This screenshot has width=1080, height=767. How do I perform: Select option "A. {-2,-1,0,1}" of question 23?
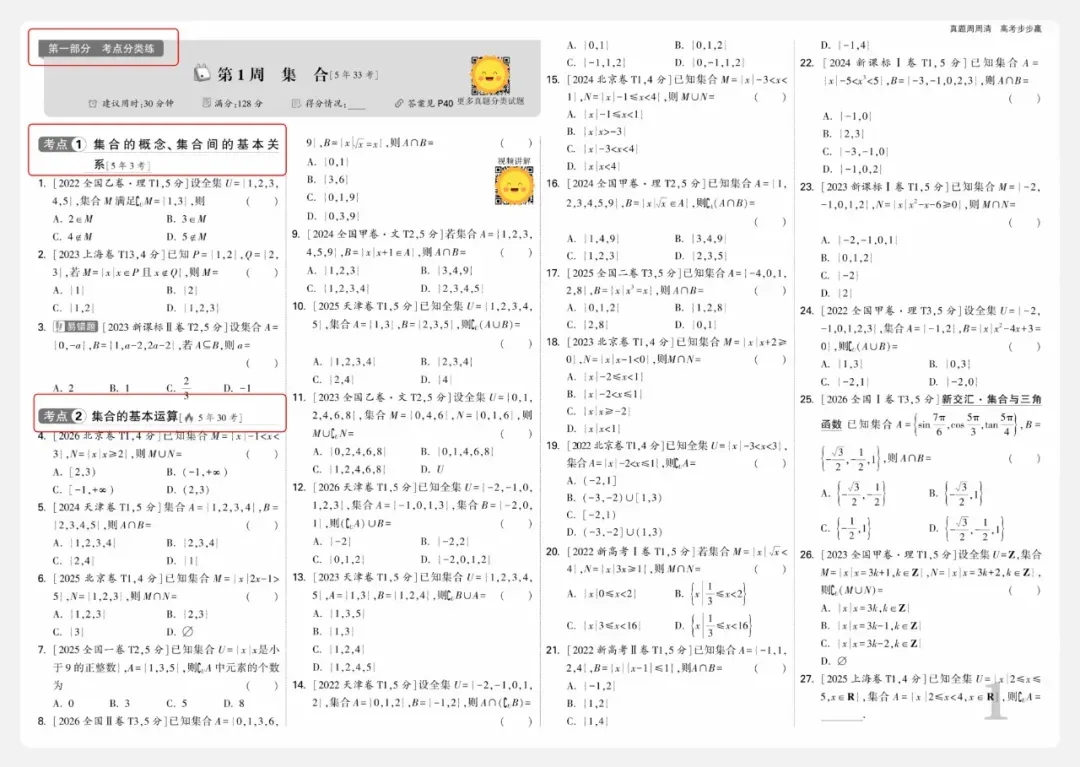[x=859, y=240]
